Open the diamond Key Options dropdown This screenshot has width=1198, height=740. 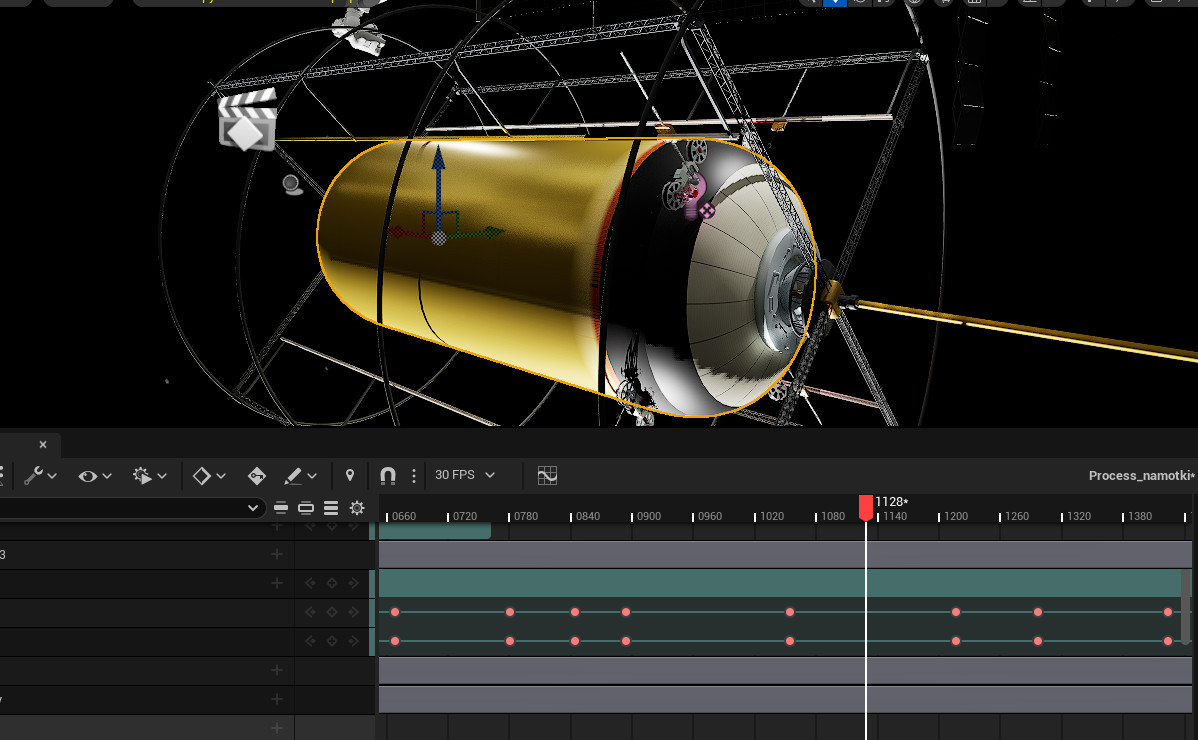(208, 476)
